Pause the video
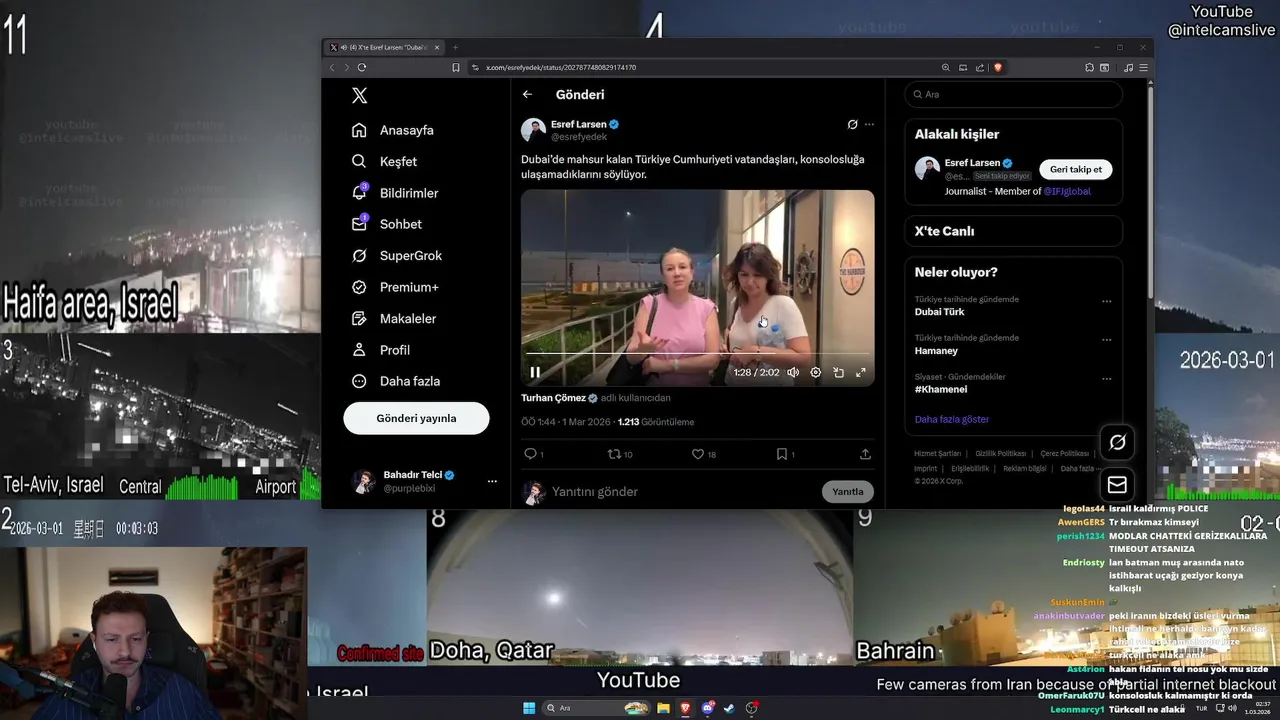Screen dimensions: 1280x720 point(535,372)
